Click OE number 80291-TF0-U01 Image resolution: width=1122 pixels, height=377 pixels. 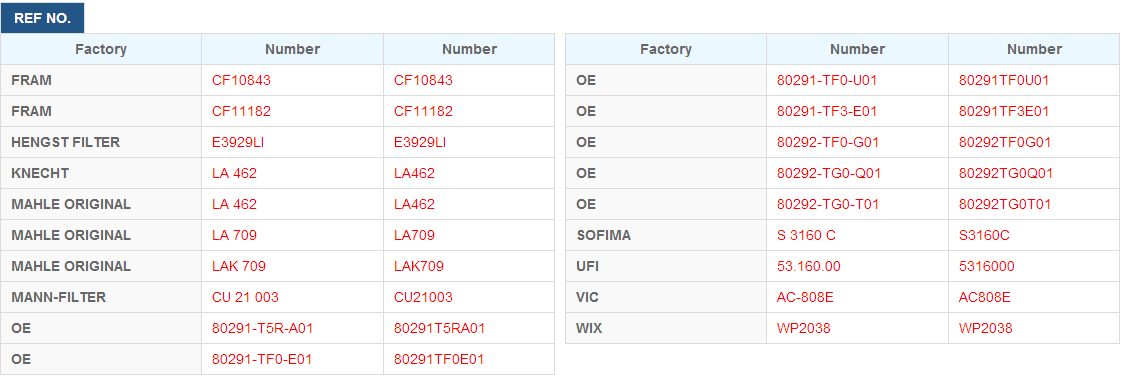[x=827, y=81]
